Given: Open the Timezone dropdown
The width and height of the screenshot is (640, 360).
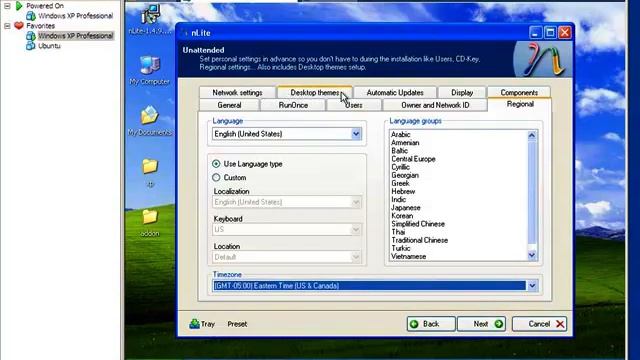Looking at the screenshot, I should [532, 286].
